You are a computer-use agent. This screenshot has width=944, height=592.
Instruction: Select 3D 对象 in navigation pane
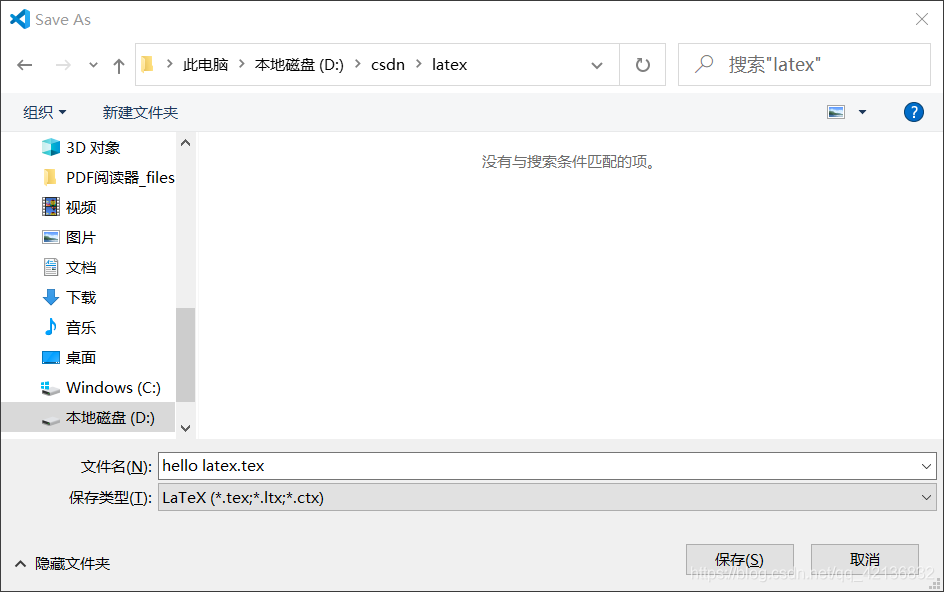point(93,148)
